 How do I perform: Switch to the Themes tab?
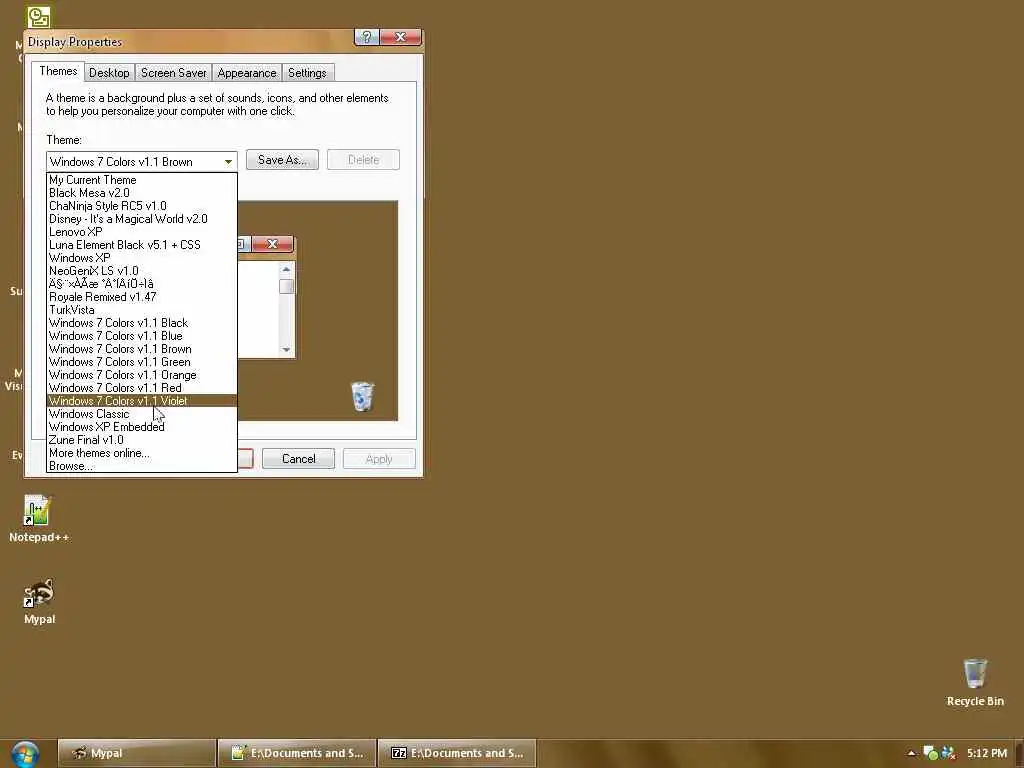point(58,71)
